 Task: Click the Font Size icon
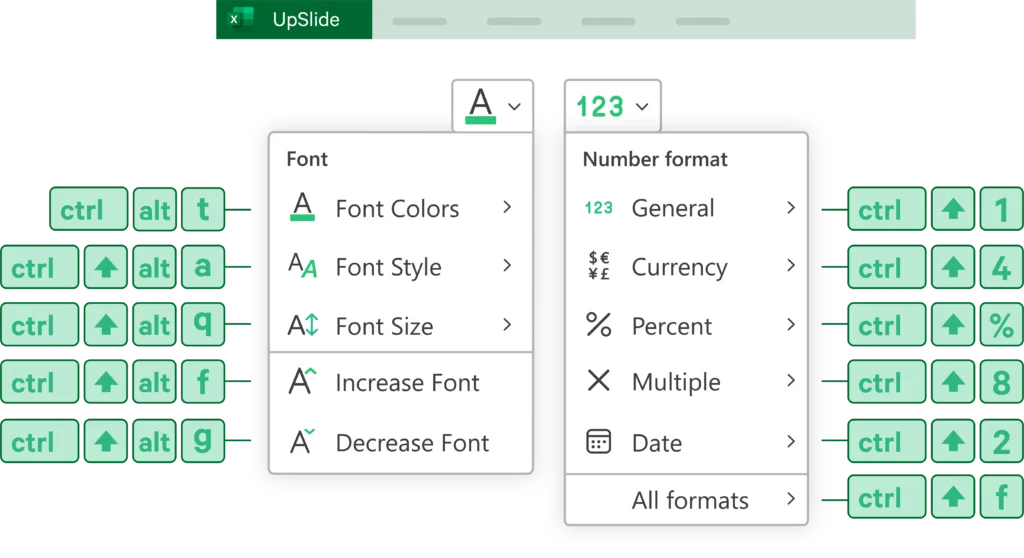tap(302, 325)
